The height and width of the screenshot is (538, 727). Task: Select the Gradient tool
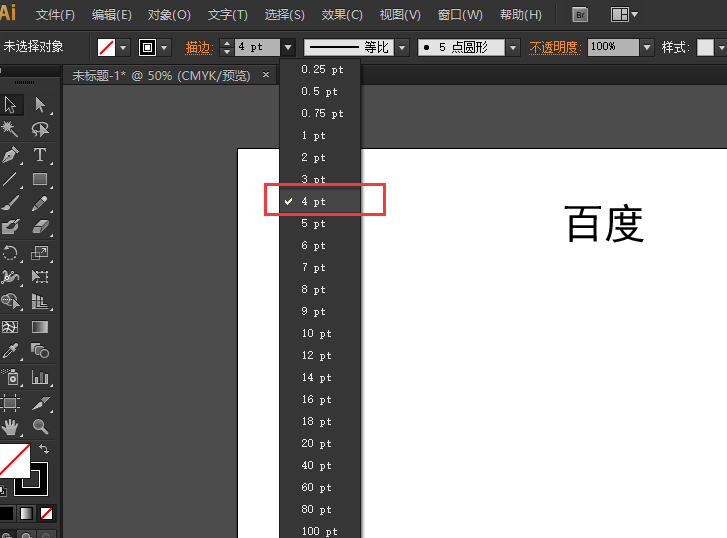tap(40, 327)
